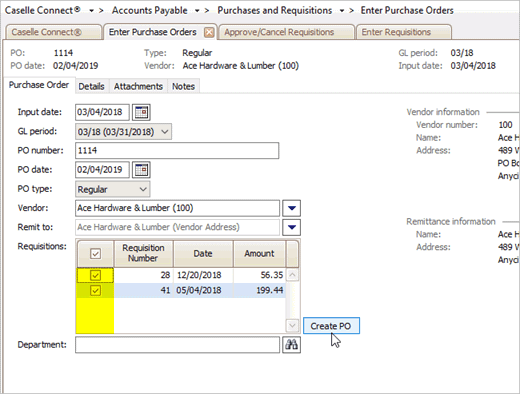The image size is (520, 394).
Task: Switch to the Approve/Cancel Requisitions tab
Action: click(286, 32)
